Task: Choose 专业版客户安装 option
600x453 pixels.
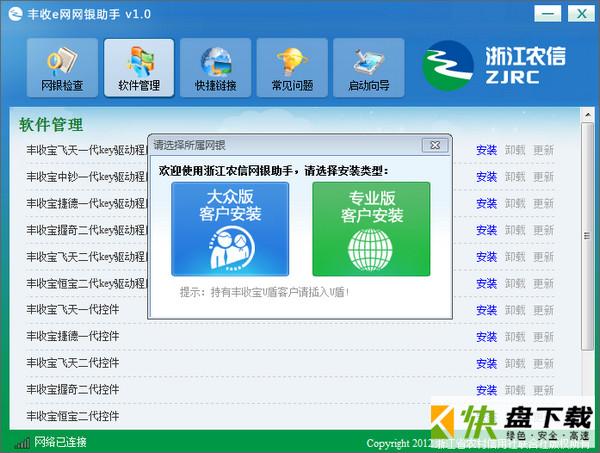Action: [371, 229]
